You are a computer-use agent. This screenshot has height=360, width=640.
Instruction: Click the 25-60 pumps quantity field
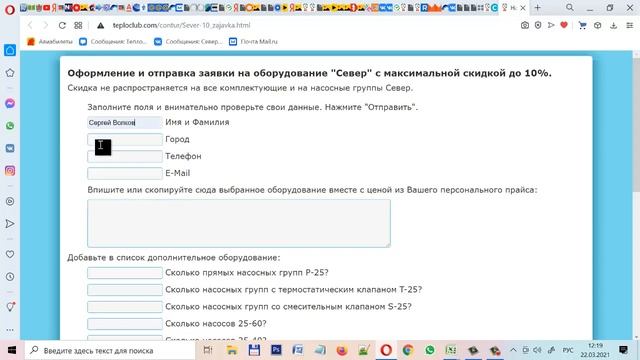point(124,324)
